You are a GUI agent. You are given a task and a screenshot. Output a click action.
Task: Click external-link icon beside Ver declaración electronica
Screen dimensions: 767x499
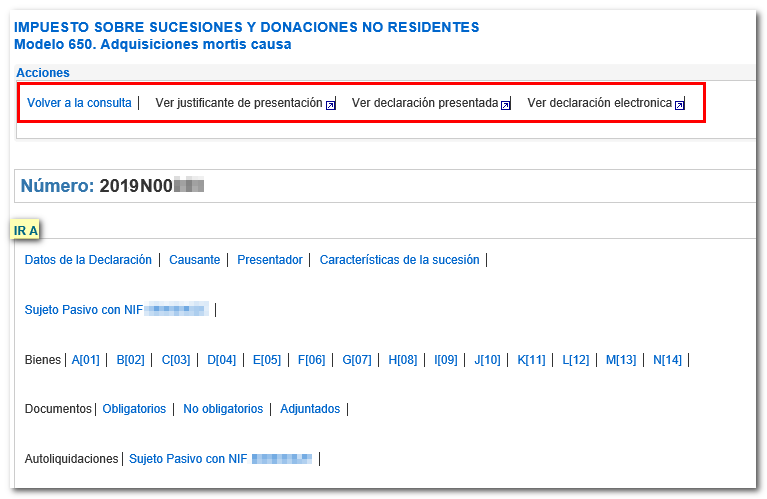[x=679, y=104]
